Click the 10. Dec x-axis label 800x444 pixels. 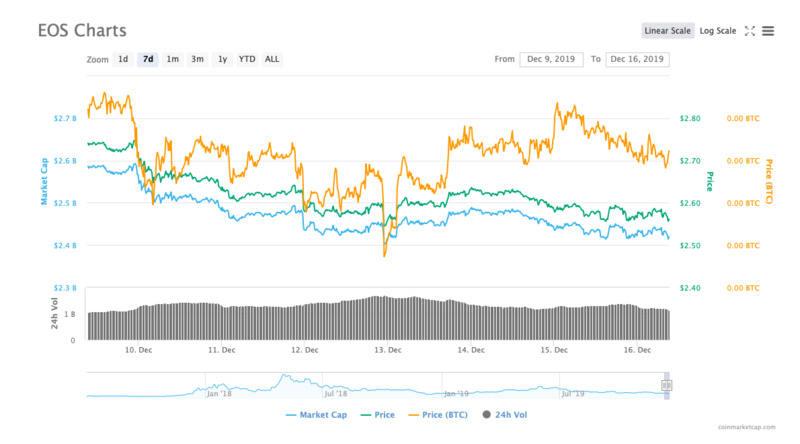point(138,350)
